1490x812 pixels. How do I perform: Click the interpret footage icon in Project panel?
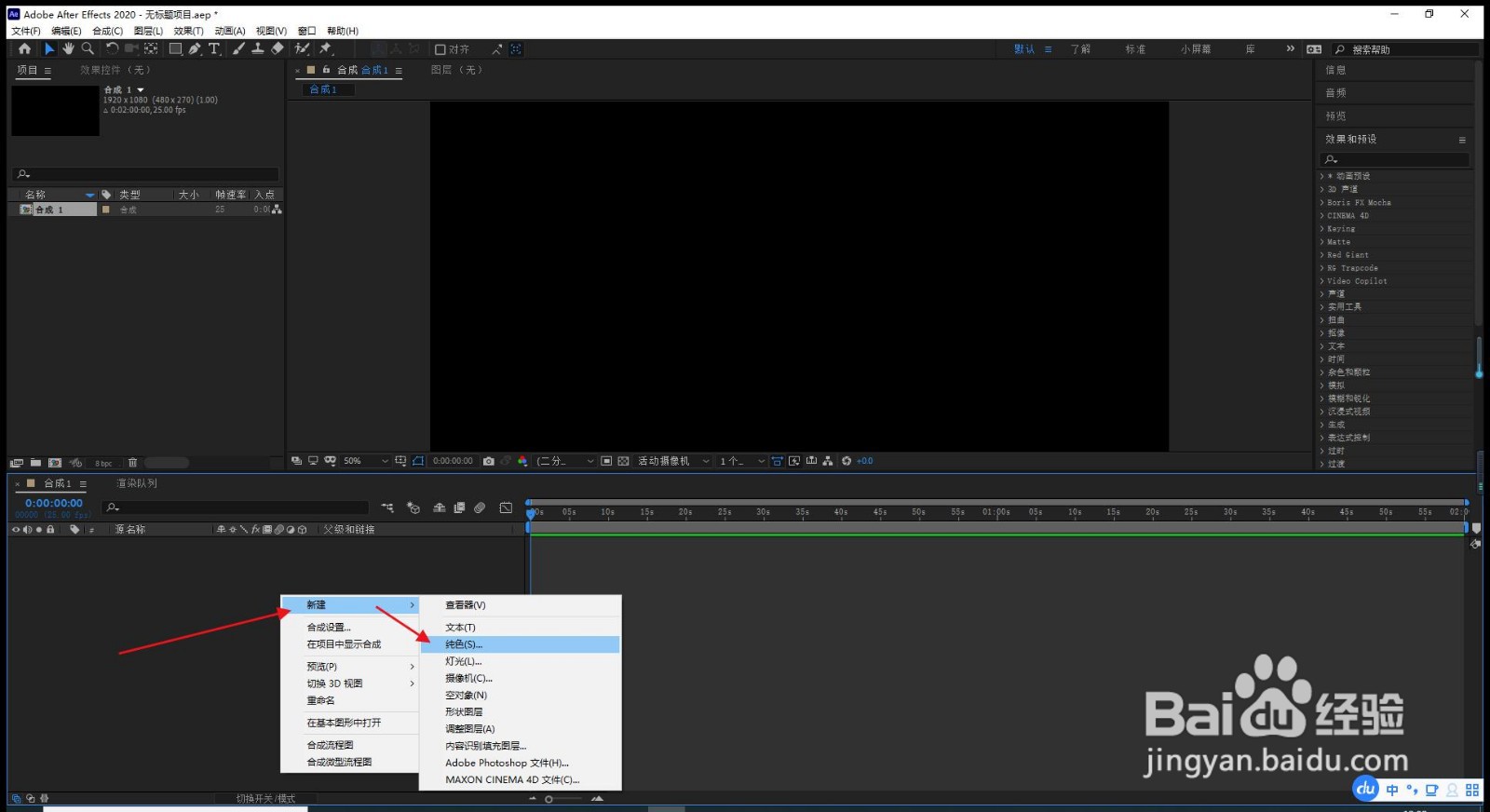pyautogui.click(x=16, y=462)
